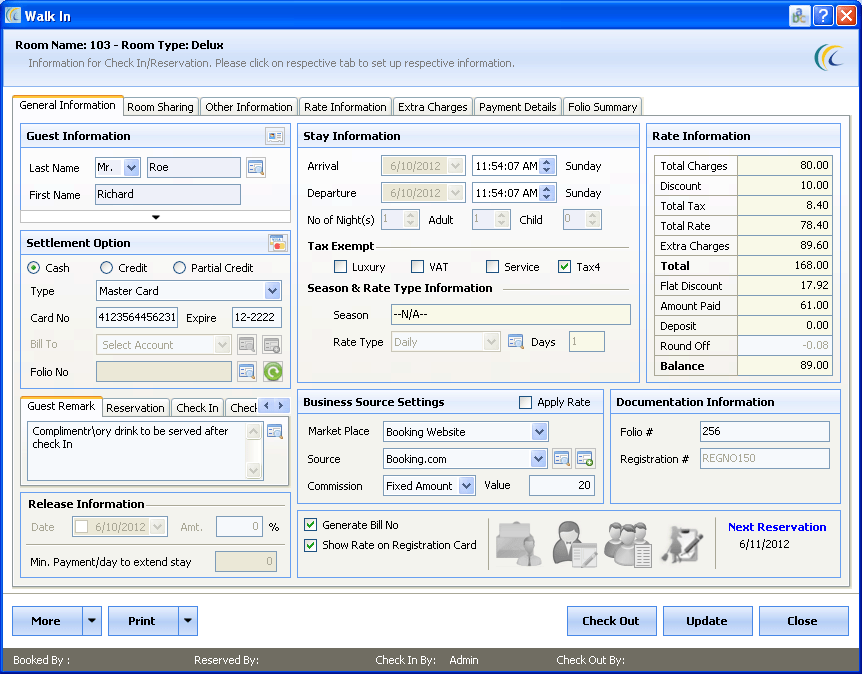Expand the Market Place dropdown
Image resolution: width=862 pixels, height=674 pixels.
539,432
